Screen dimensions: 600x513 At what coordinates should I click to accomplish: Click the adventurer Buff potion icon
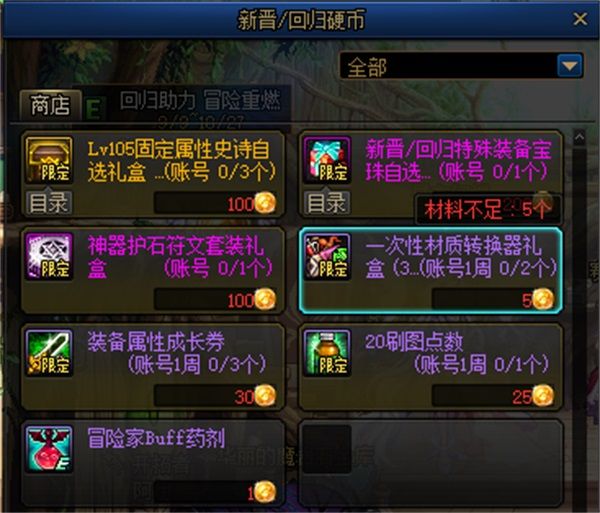(49, 449)
